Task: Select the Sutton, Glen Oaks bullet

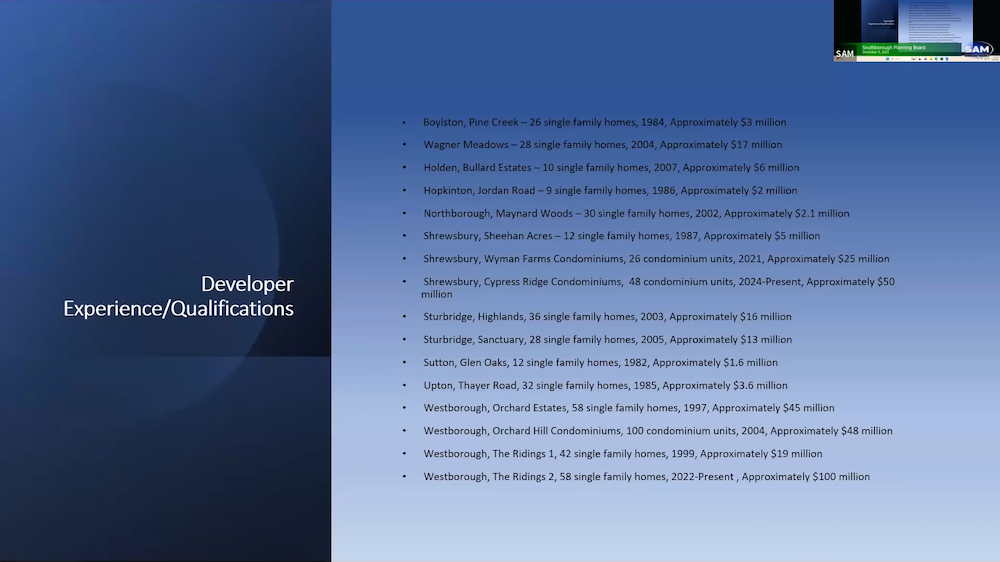Action: (x=600, y=363)
